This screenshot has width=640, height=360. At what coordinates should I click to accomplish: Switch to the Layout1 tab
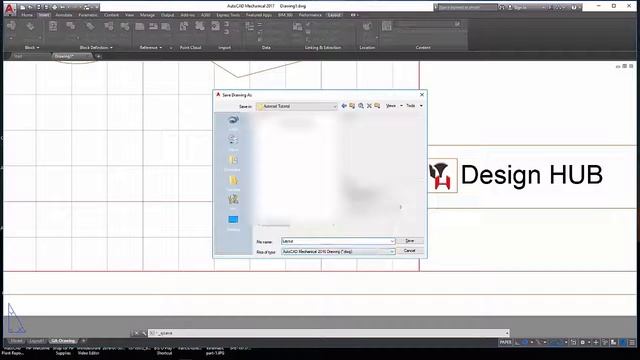[x=36, y=341]
